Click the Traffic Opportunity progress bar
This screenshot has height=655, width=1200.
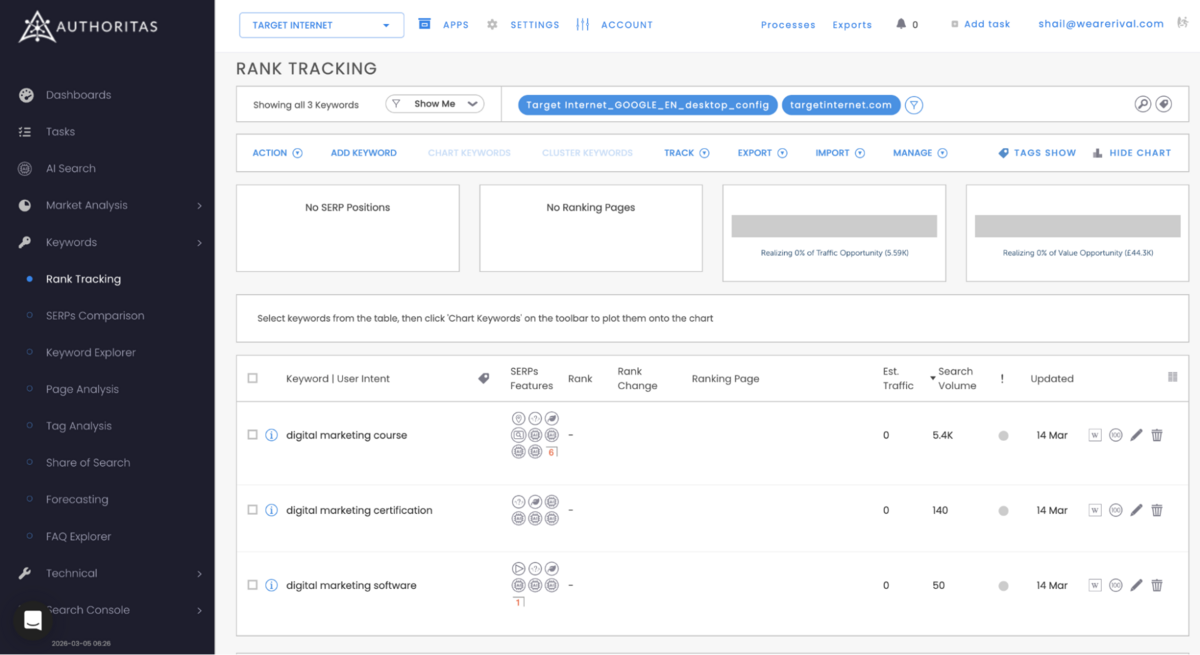pos(834,226)
